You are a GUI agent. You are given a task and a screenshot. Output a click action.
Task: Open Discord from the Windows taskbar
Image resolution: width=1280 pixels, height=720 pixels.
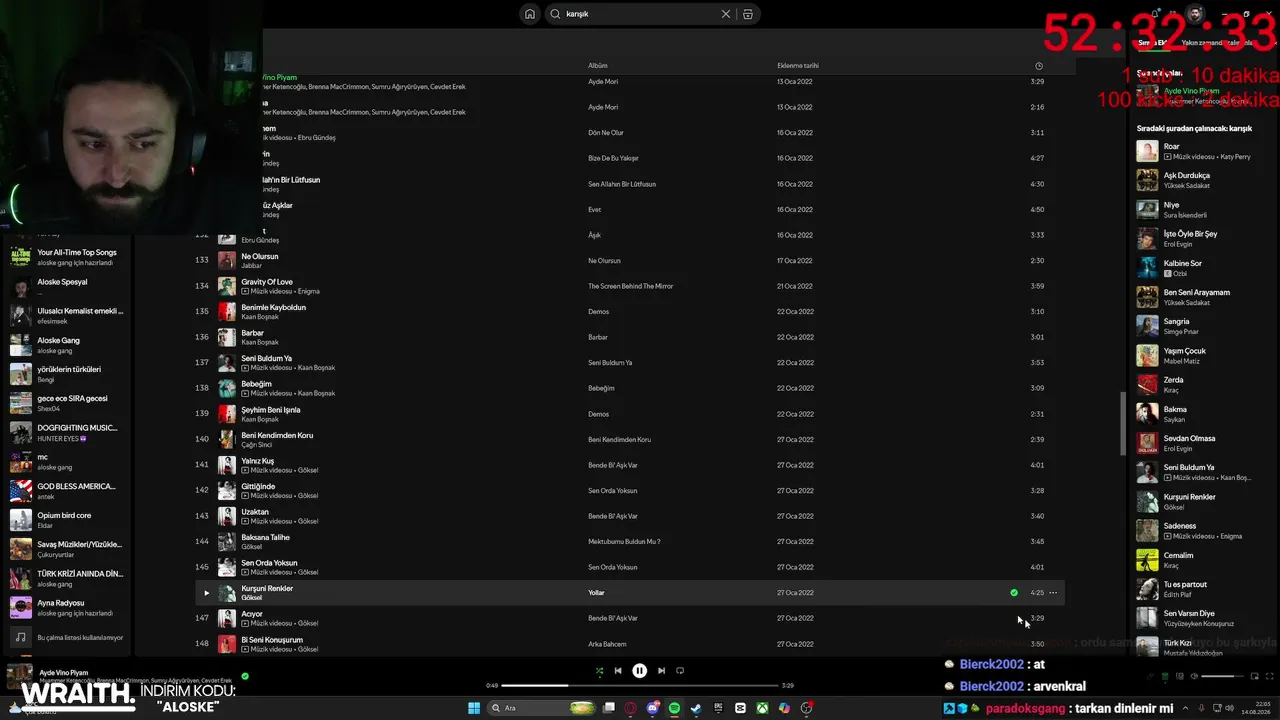click(x=652, y=708)
